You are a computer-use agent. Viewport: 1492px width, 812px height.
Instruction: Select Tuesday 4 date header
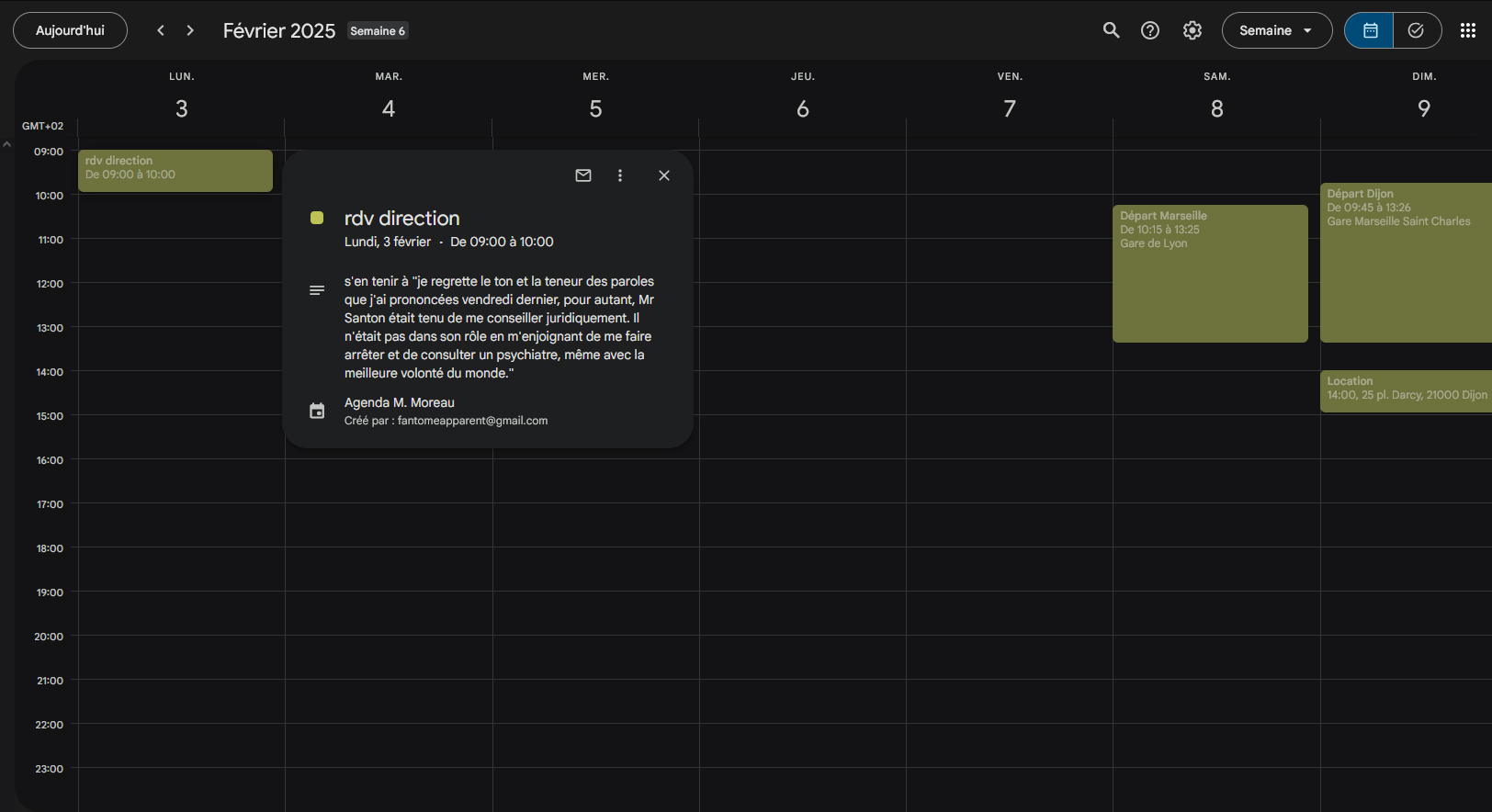(389, 108)
